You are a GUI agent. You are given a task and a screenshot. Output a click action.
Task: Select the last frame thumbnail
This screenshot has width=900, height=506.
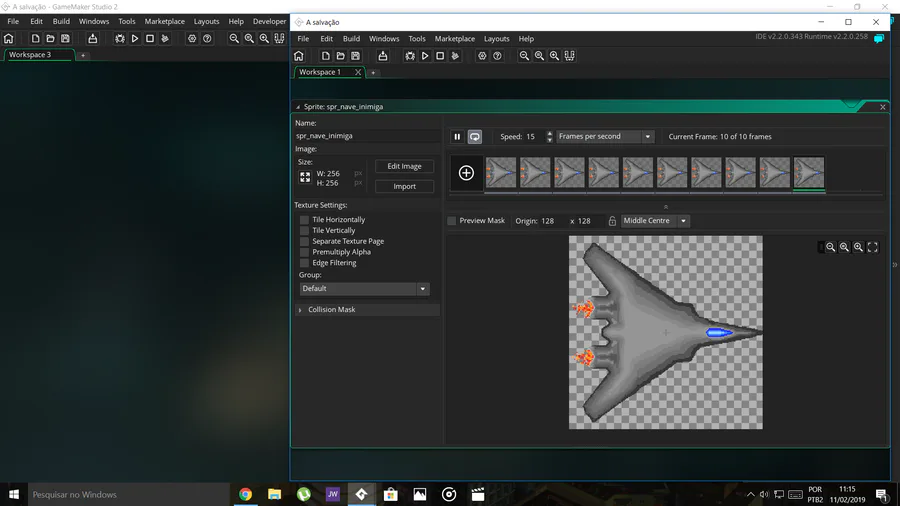(x=809, y=173)
